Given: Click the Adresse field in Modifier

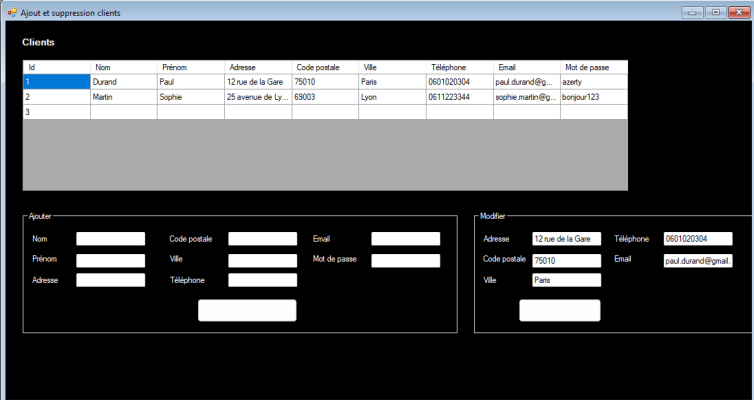Looking at the screenshot, I should [x=567, y=239].
